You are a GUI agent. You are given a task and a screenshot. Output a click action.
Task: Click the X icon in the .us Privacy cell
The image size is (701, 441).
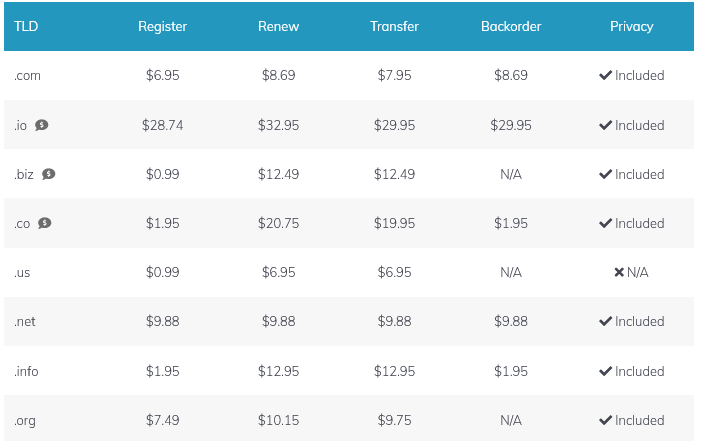pos(619,272)
